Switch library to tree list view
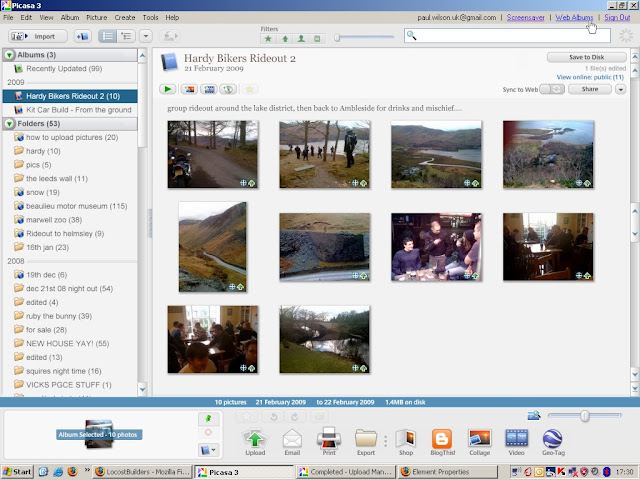The image size is (640, 480). tap(126, 36)
